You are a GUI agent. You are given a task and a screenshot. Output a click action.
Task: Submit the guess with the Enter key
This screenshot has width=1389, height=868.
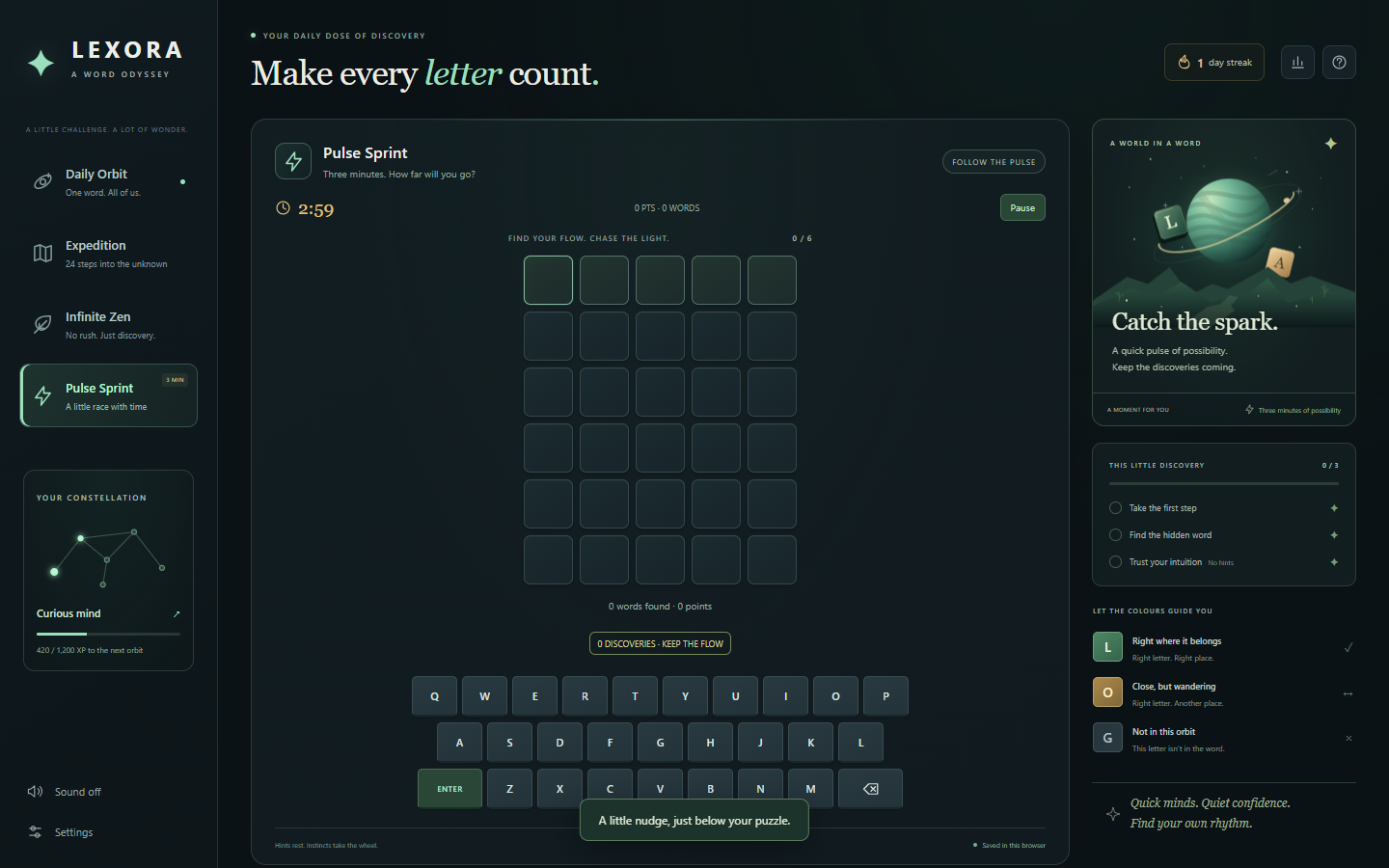tap(449, 789)
